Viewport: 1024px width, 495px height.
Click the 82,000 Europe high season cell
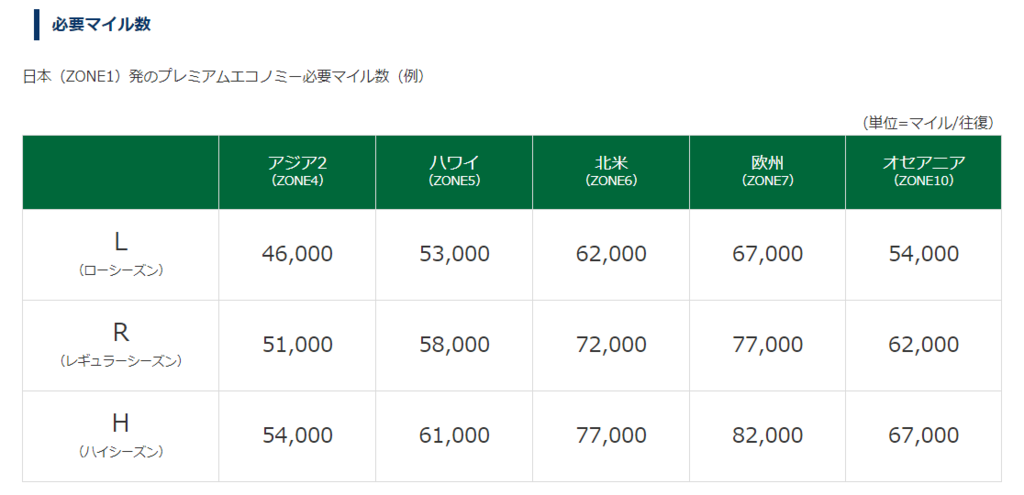(x=767, y=436)
